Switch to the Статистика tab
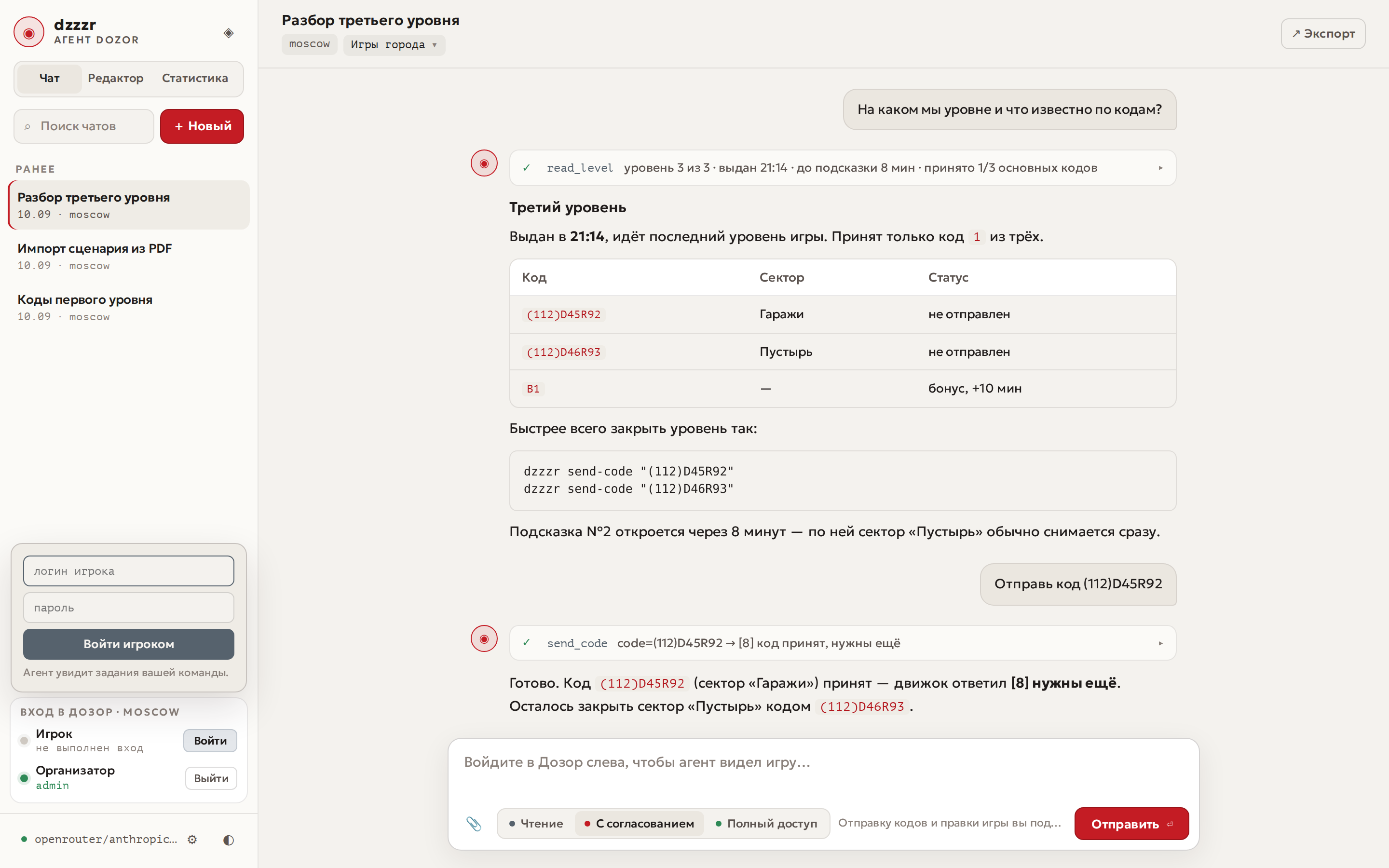The image size is (1389, 868). point(194,79)
